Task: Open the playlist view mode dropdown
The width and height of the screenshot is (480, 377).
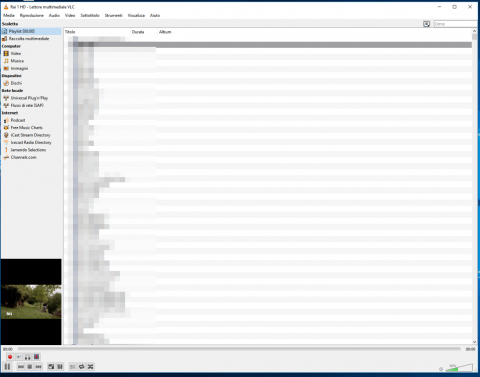Action: click(426, 24)
